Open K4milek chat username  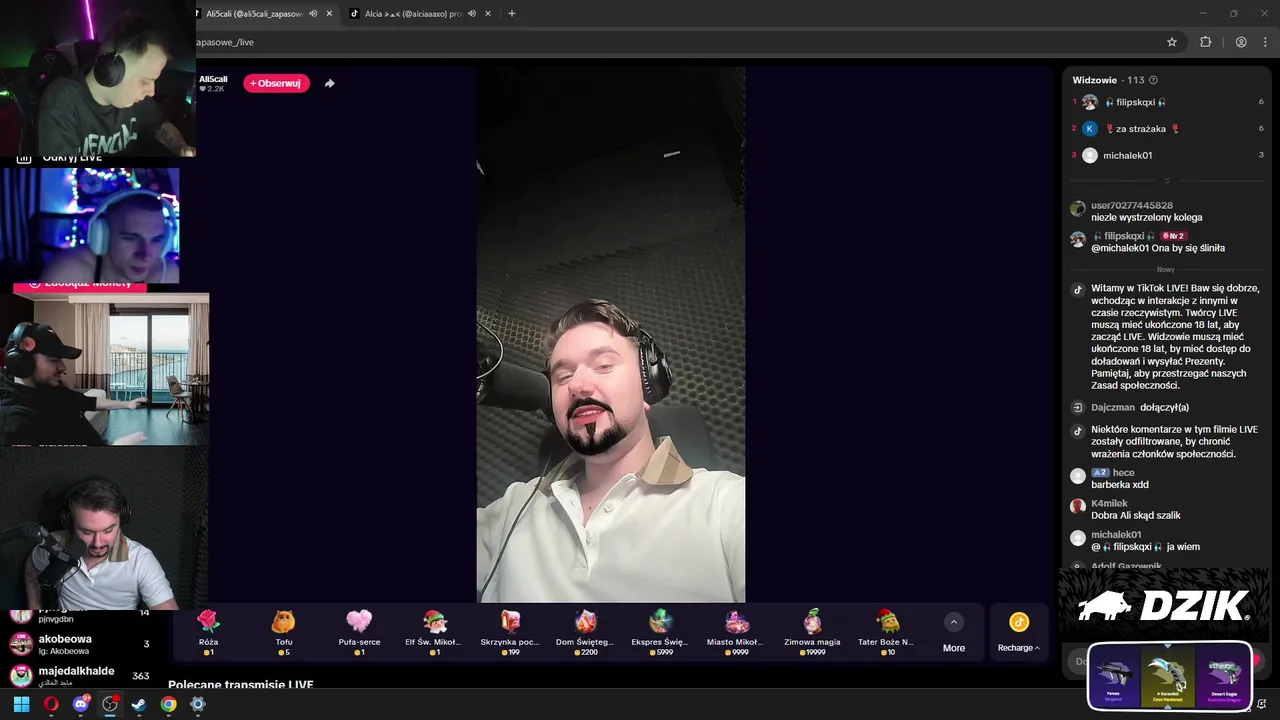1109,504
